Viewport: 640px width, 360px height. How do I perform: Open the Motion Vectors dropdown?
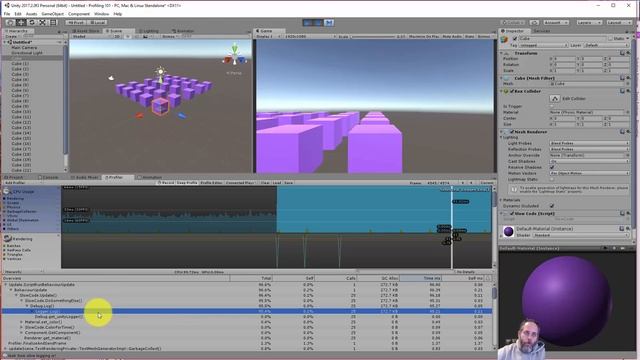tap(589, 173)
